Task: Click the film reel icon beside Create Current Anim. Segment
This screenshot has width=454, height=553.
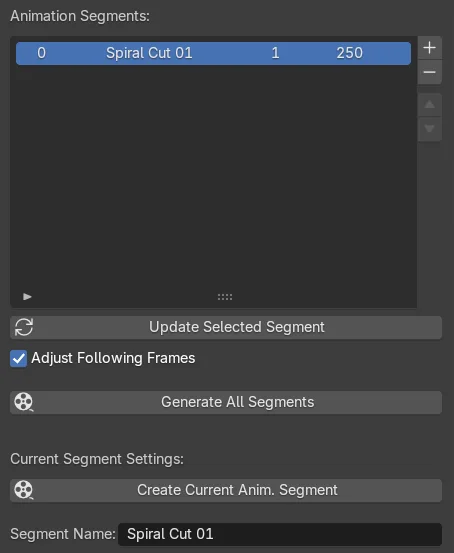Action: tap(24, 490)
